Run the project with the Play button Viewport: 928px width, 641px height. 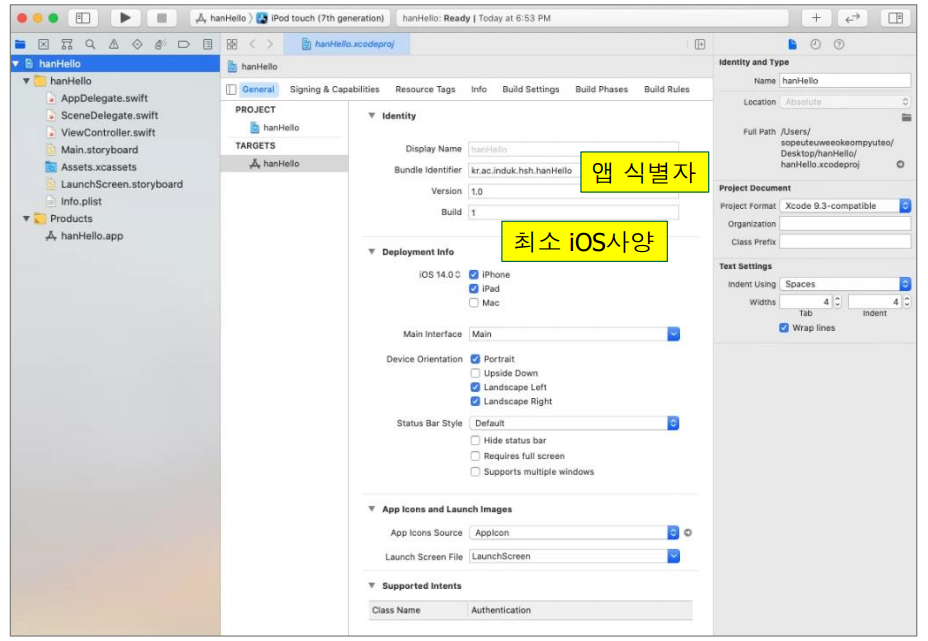tap(125, 18)
